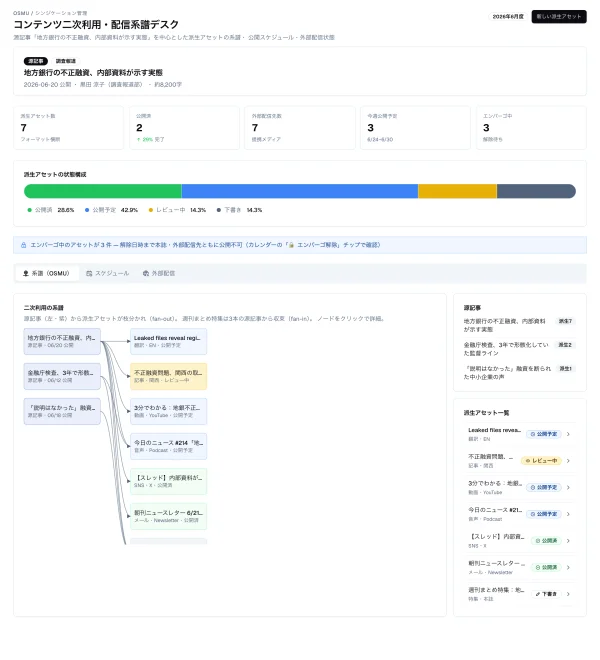Viewport: 600px width, 660px height.
Task: Click the article title 地方銀行の不正融資、内部資料が示す実態
Action: [93, 72]
